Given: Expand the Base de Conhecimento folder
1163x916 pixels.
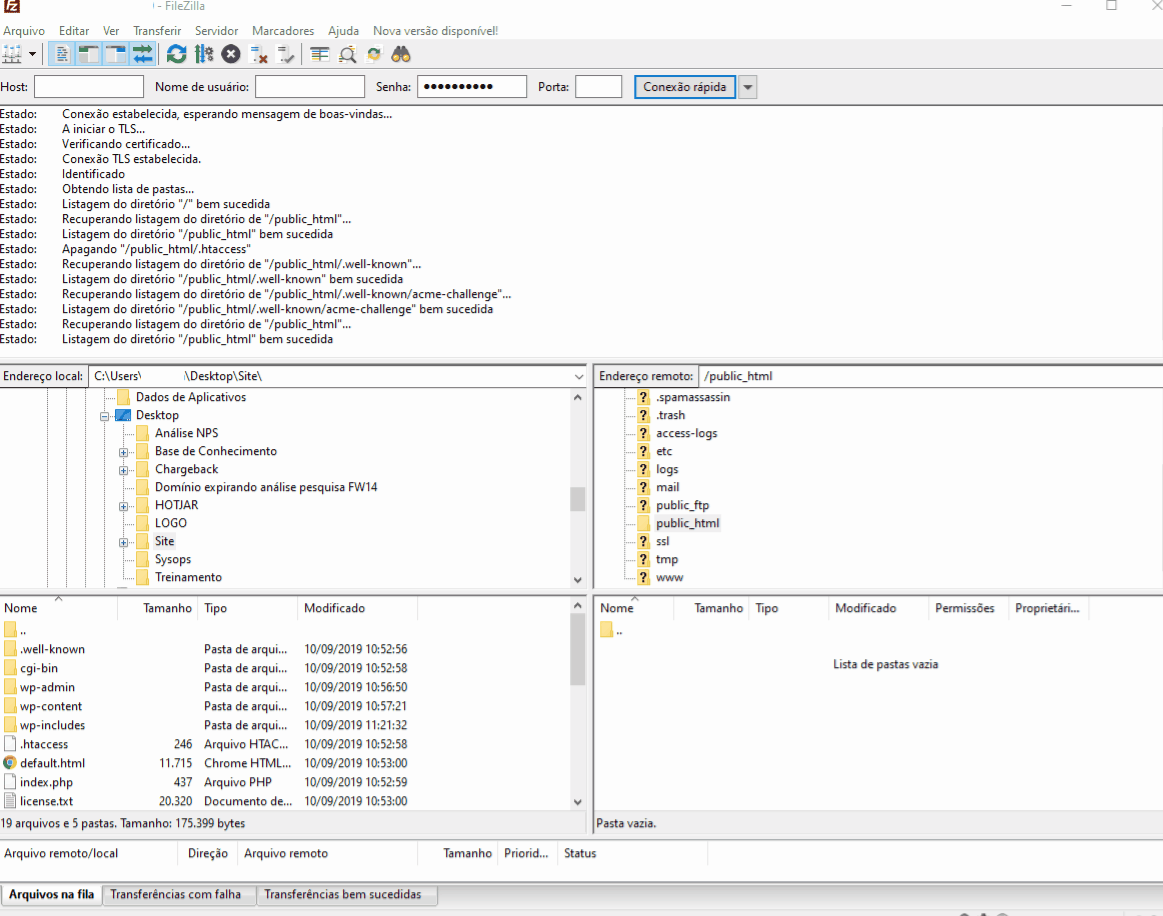Looking at the screenshot, I should tap(124, 452).
